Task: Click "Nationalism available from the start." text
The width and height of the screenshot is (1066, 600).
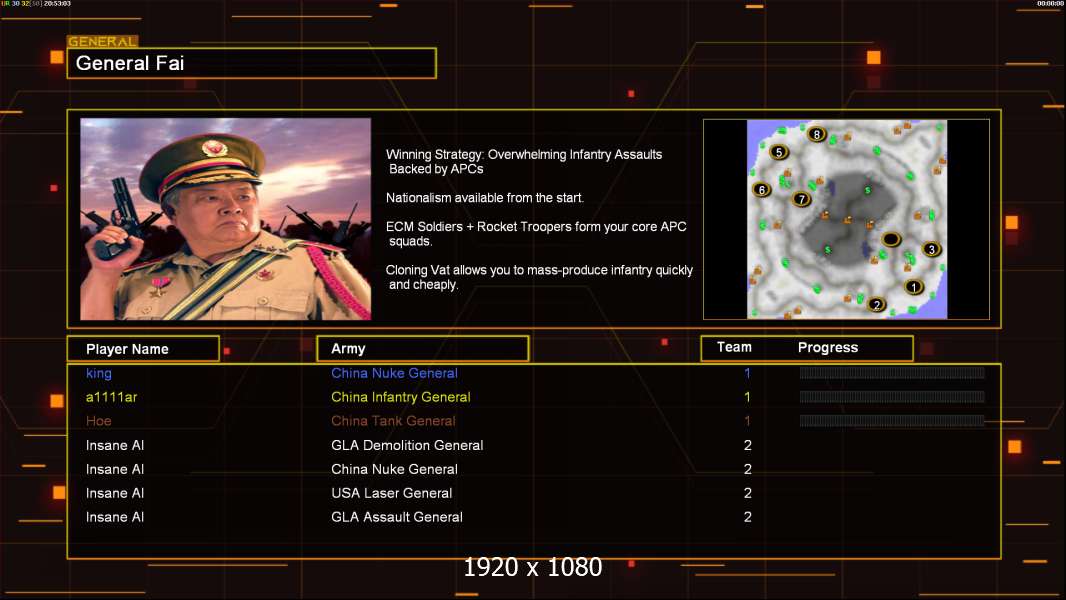Action: [x=485, y=198]
